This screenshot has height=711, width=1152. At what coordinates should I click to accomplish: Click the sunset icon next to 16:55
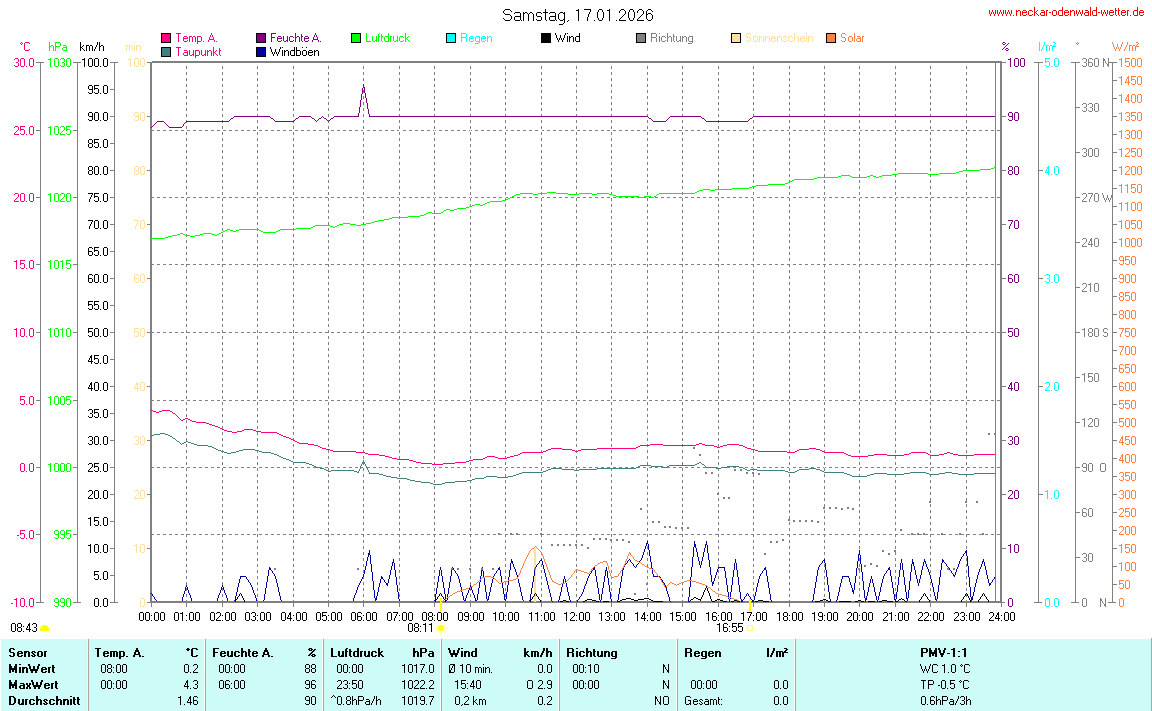(751, 628)
